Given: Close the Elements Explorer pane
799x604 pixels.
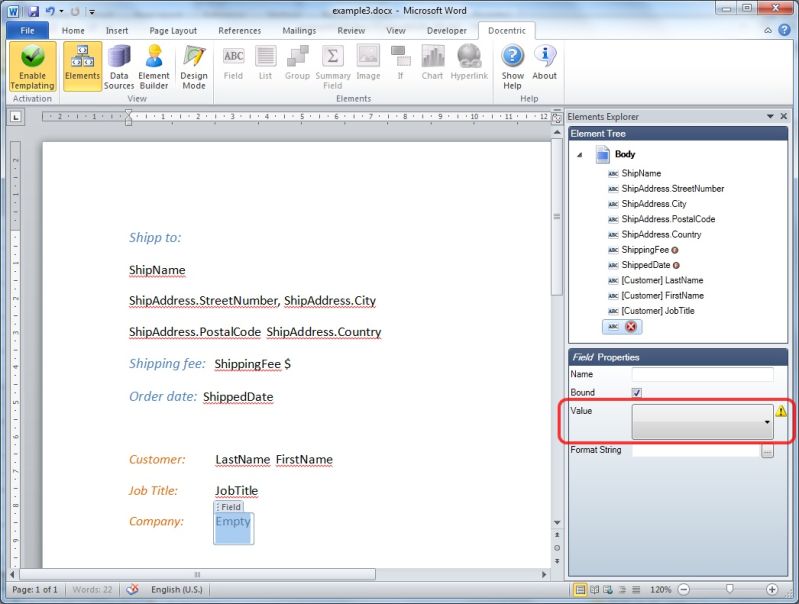Looking at the screenshot, I should point(784,117).
